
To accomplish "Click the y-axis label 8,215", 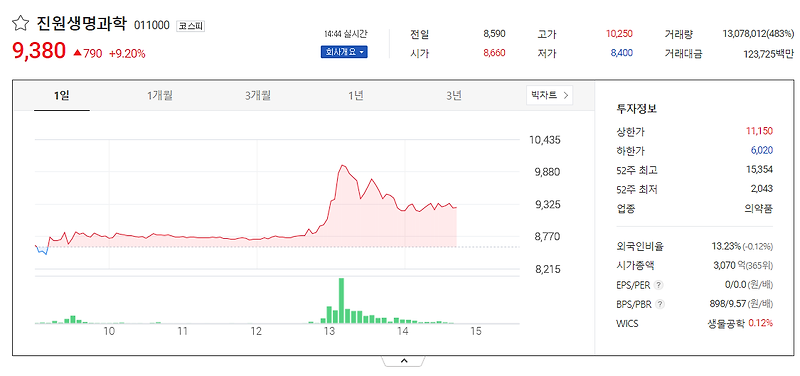I will [547, 269].
